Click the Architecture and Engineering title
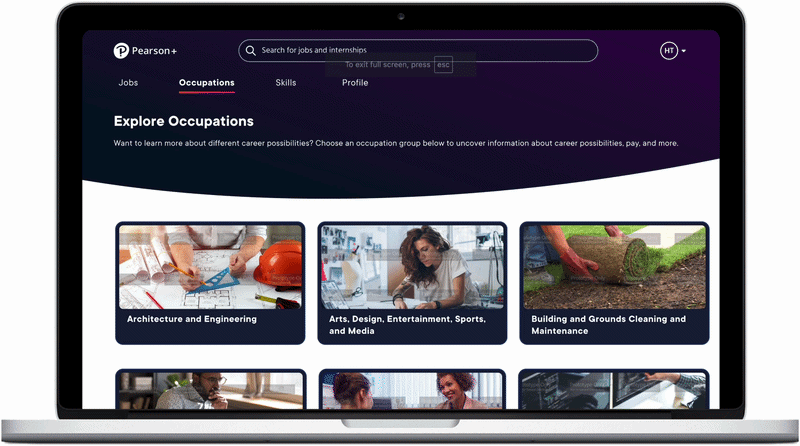This screenshot has width=800, height=446. coord(192,319)
